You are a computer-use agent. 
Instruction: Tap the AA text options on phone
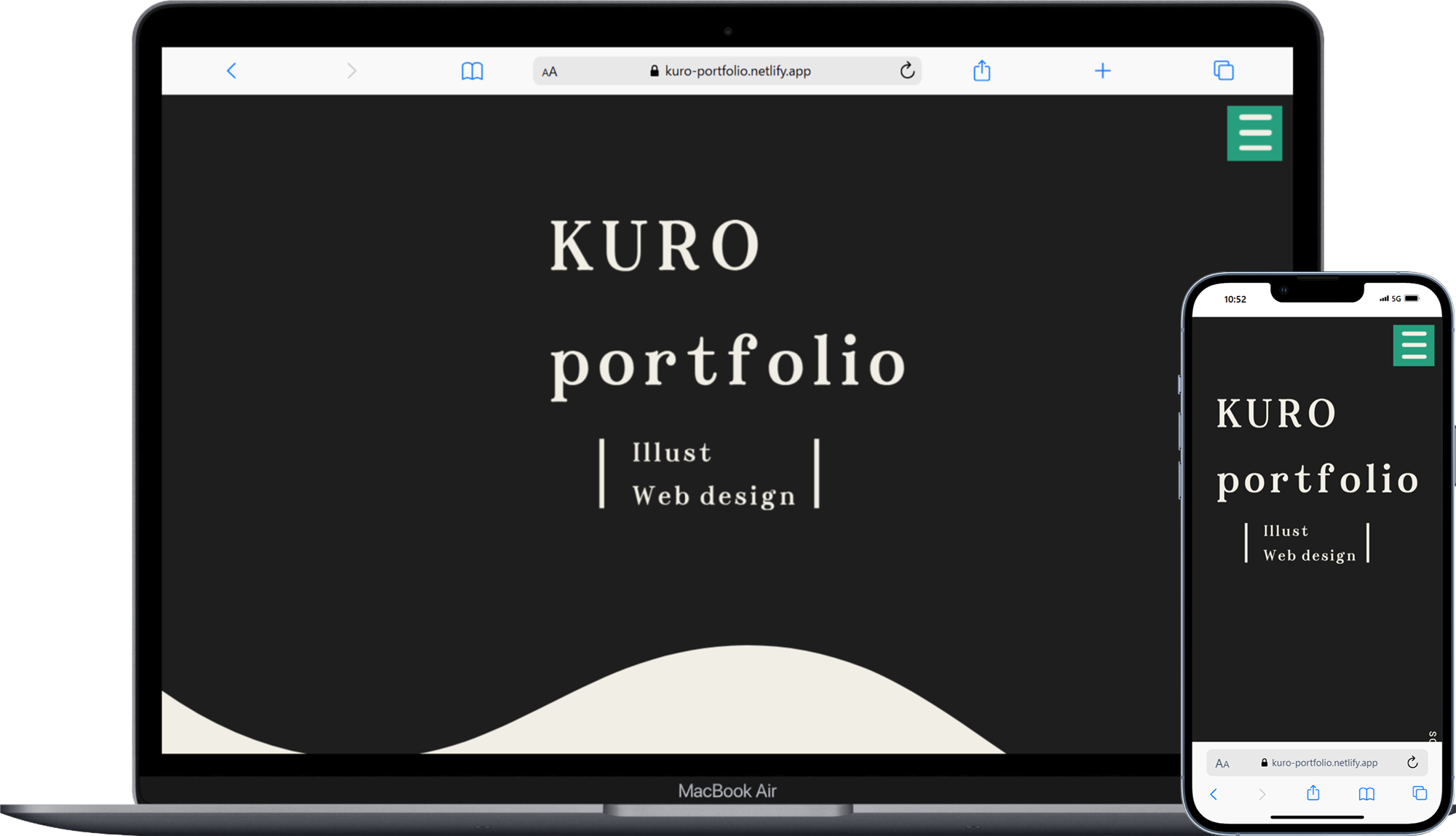tap(1222, 763)
